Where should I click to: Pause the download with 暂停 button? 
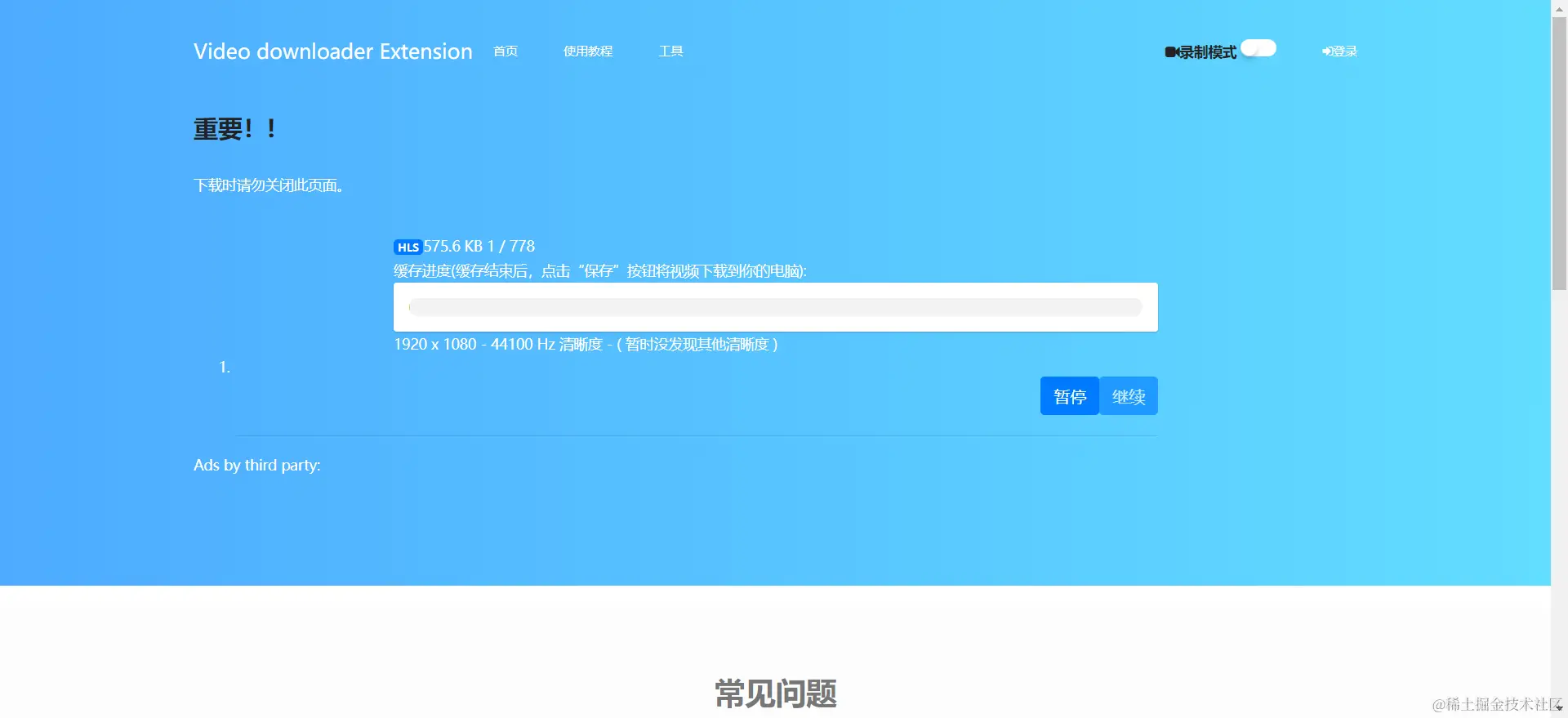1070,396
